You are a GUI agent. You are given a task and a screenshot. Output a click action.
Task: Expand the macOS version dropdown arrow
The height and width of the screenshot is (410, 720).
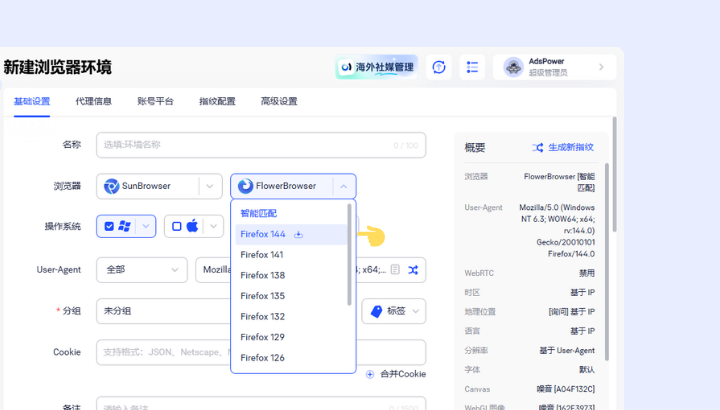pyautogui.click(x=214, y=226)
